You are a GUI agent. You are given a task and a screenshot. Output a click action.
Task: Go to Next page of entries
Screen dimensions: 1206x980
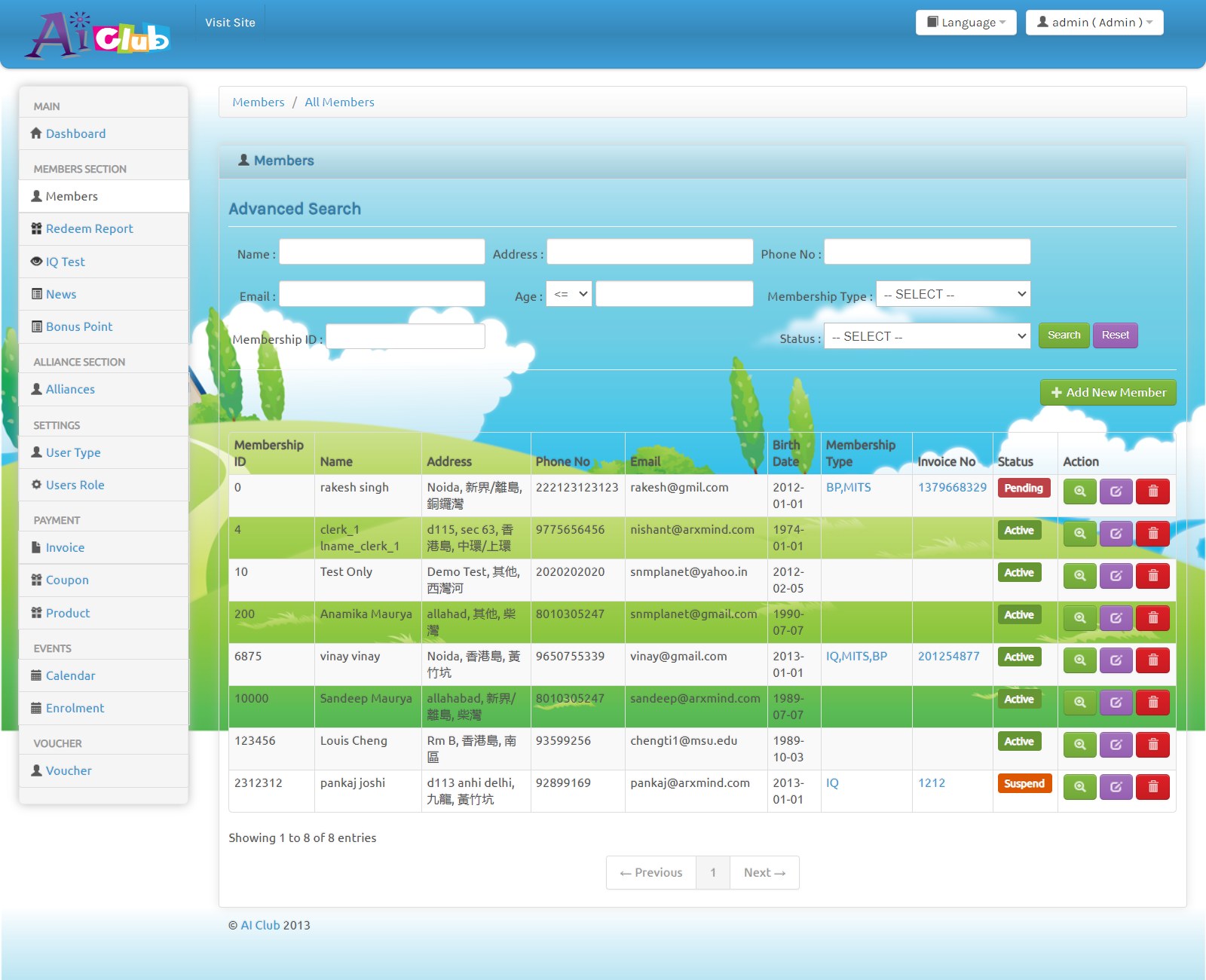(764, 872)
